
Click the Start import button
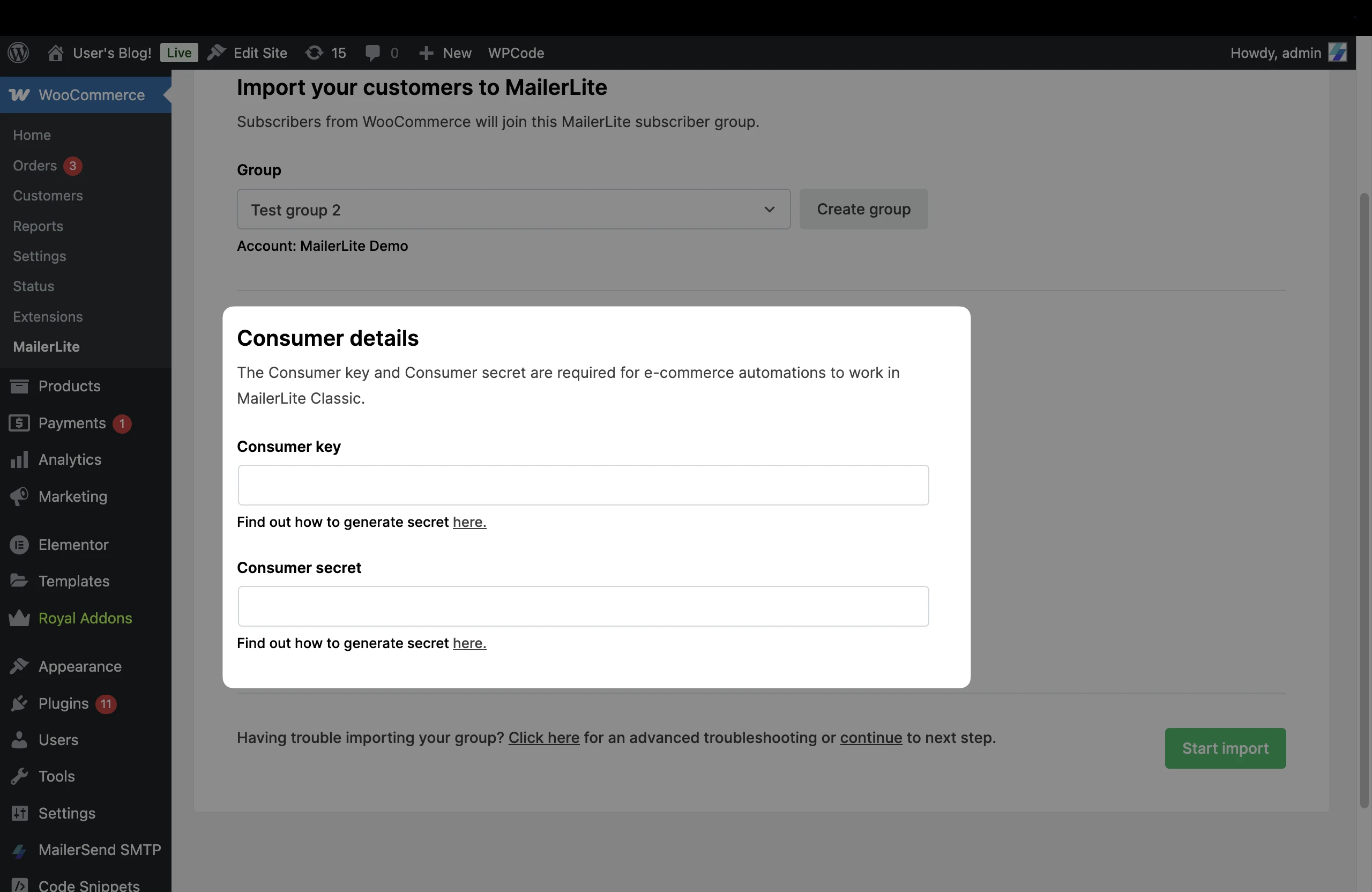[x=1225, y=748]
